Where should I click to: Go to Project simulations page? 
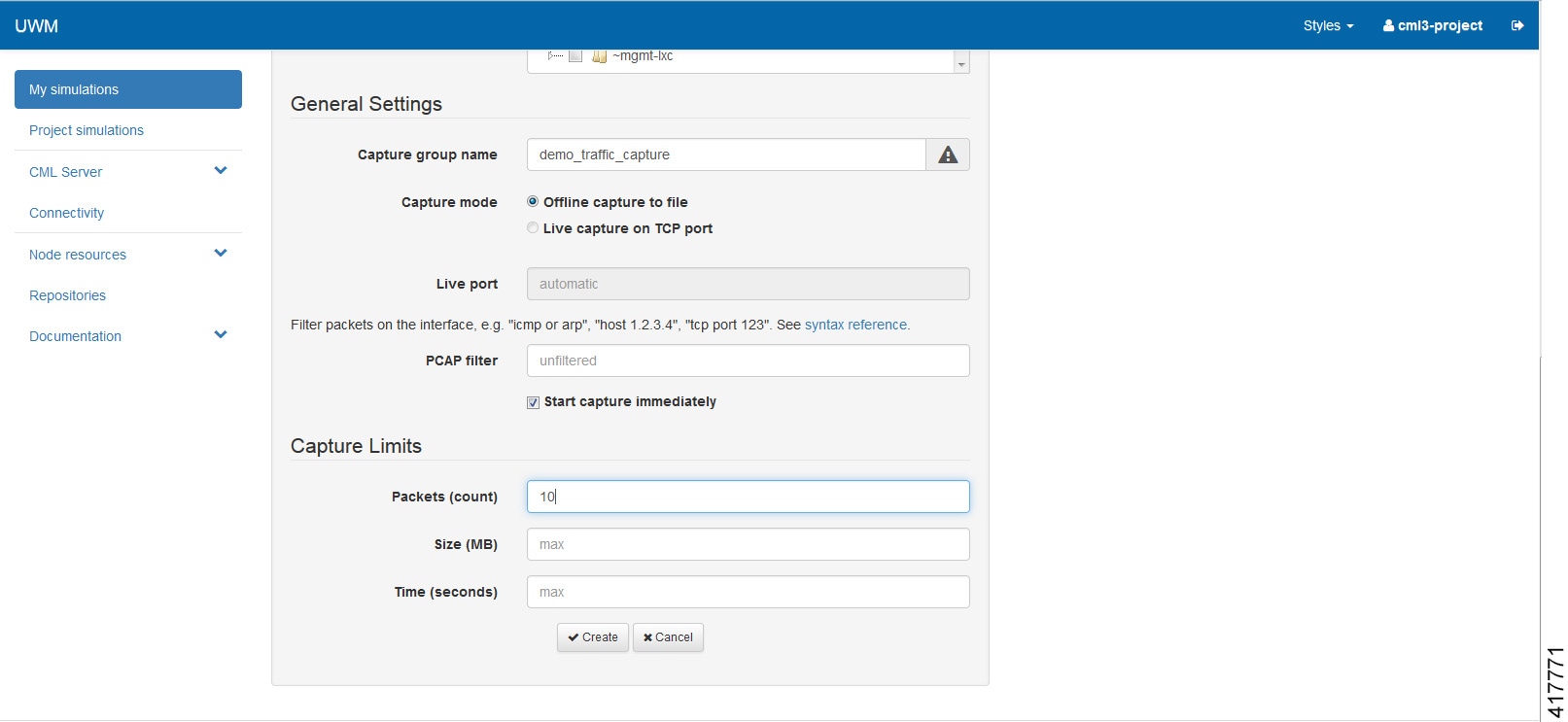pyautogui.click(x=87, y=130)
